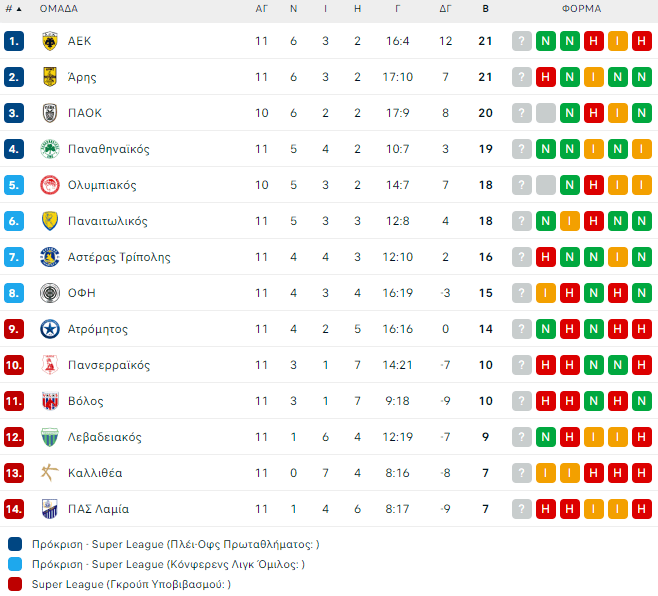Open the Αστέρας Τρίπολης team page

tap(119, 257)
